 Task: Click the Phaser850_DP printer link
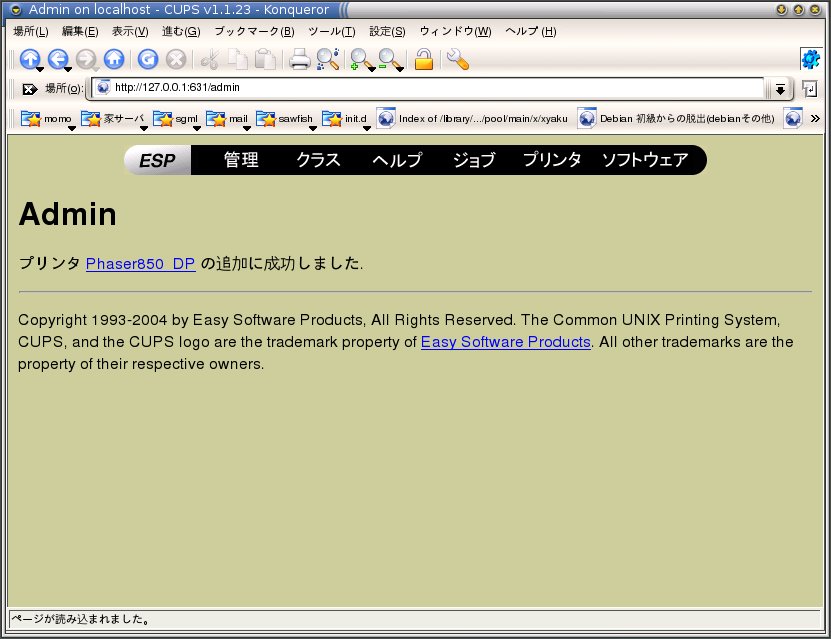point(140,264)
